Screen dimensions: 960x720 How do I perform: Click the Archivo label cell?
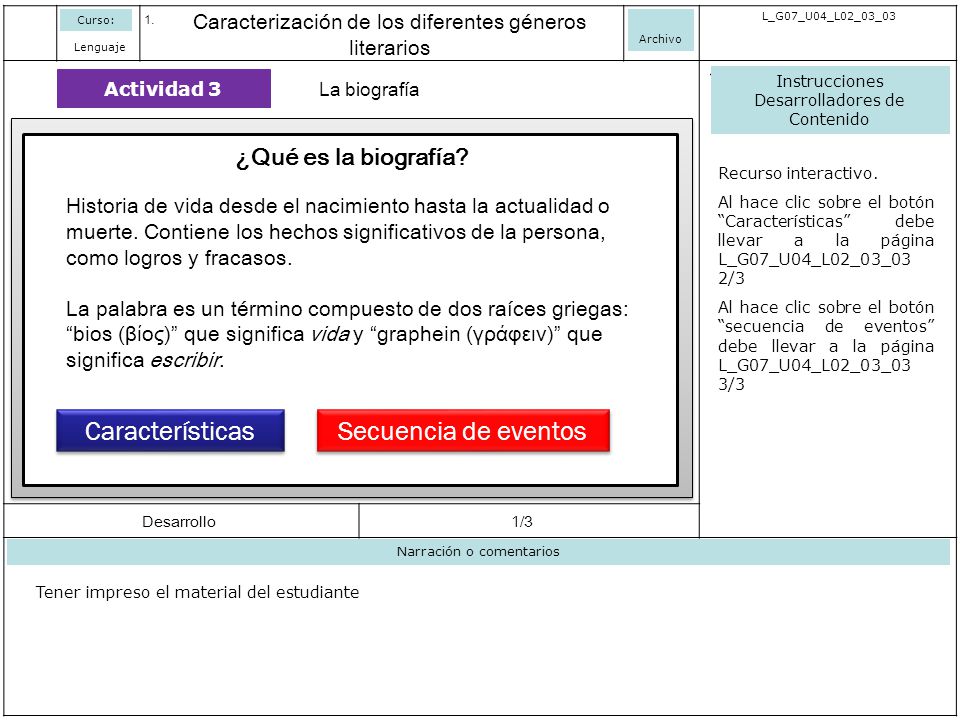click(661, 30)
